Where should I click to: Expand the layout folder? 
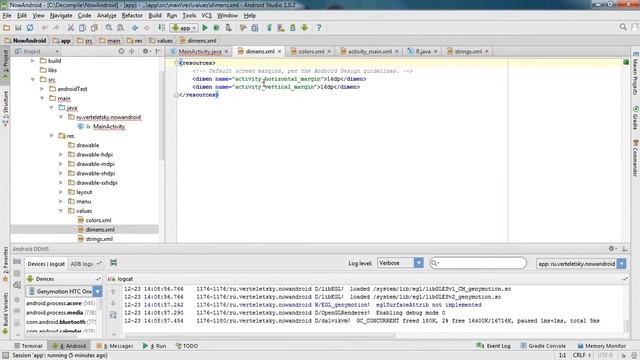(61, 192)
